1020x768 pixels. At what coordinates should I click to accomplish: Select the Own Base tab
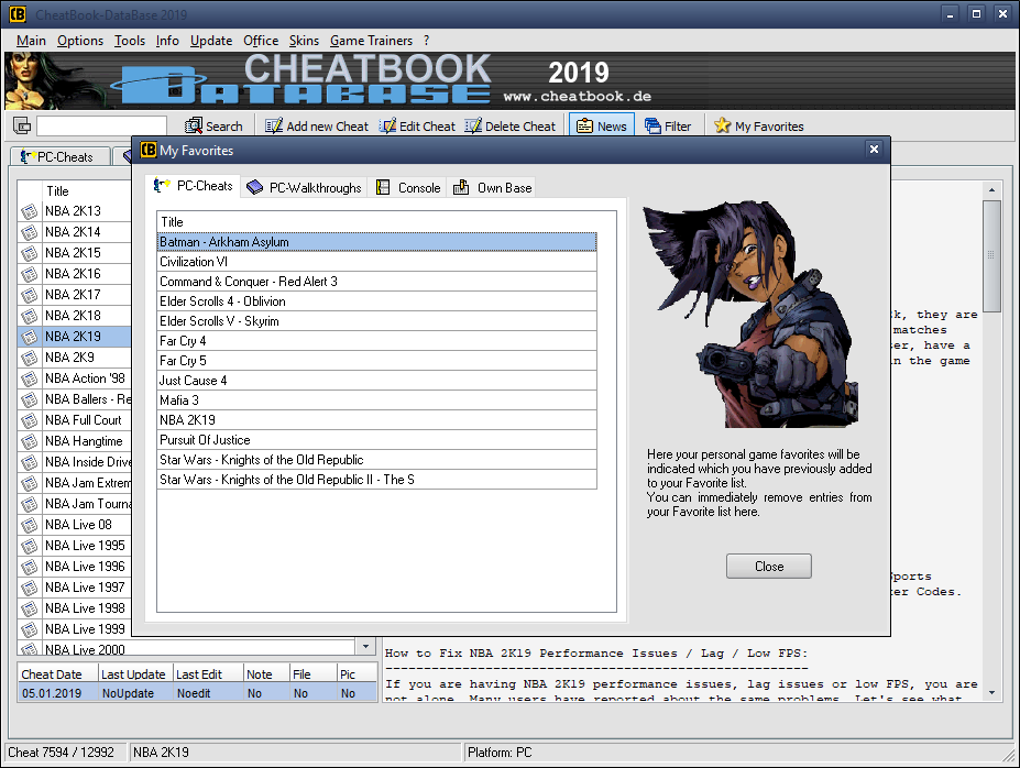click(x=492, y=188)
